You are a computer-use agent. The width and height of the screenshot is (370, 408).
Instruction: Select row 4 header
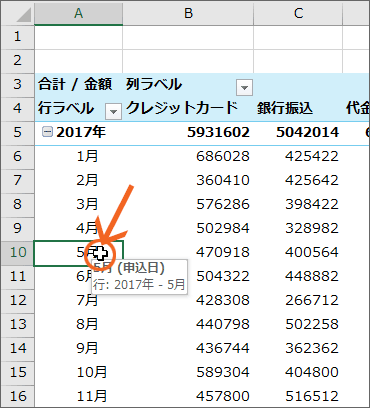click(x=17, y=108)
